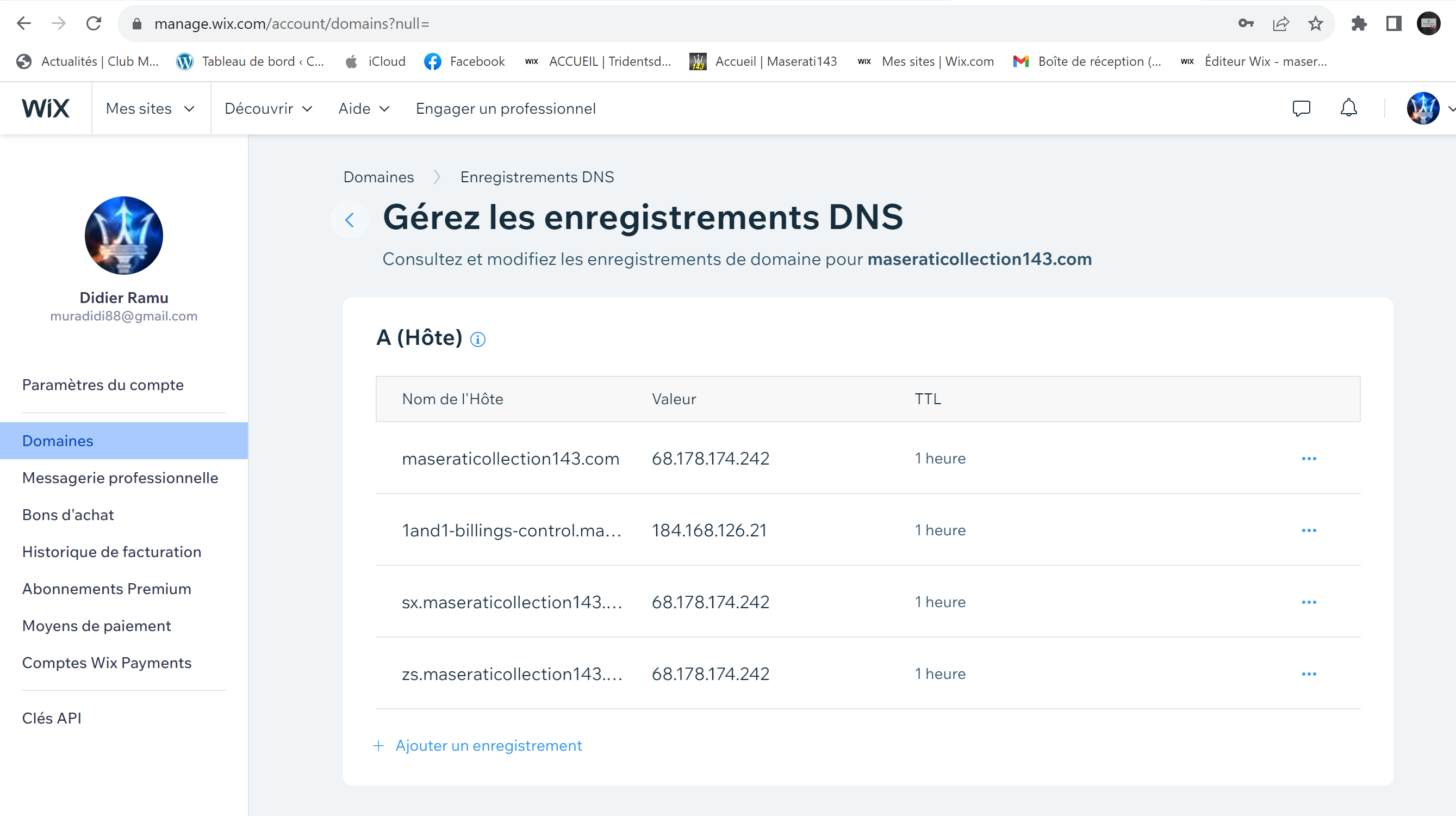Go to Domaines breadcrumb link
1456x816 pixels.
pos(379,177)
